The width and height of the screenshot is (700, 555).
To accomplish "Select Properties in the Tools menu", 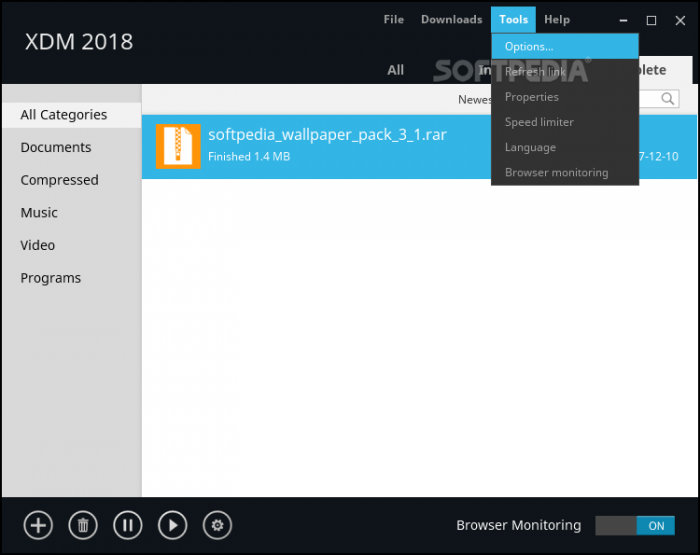I will 565,97.
